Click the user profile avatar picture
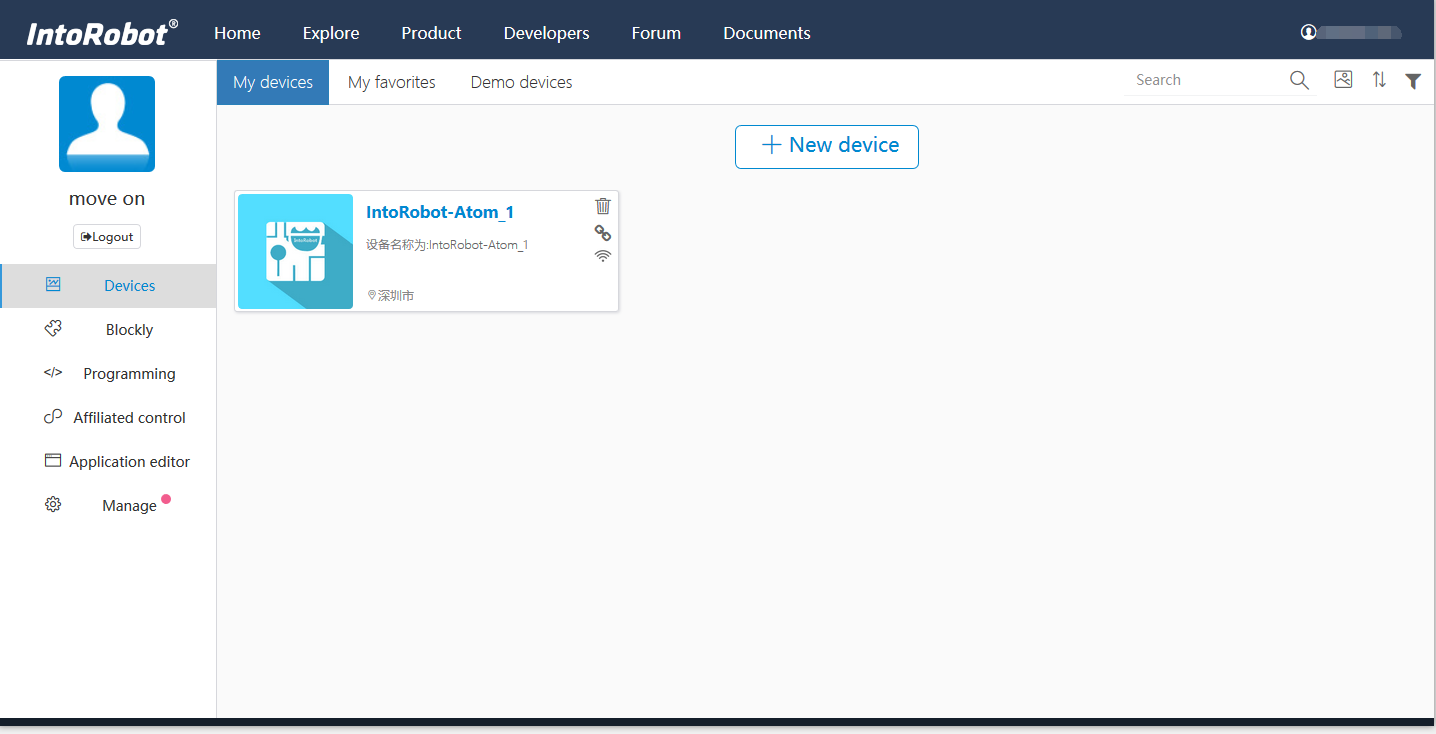This screenshot has height=734, width=1436. (107, 124)
